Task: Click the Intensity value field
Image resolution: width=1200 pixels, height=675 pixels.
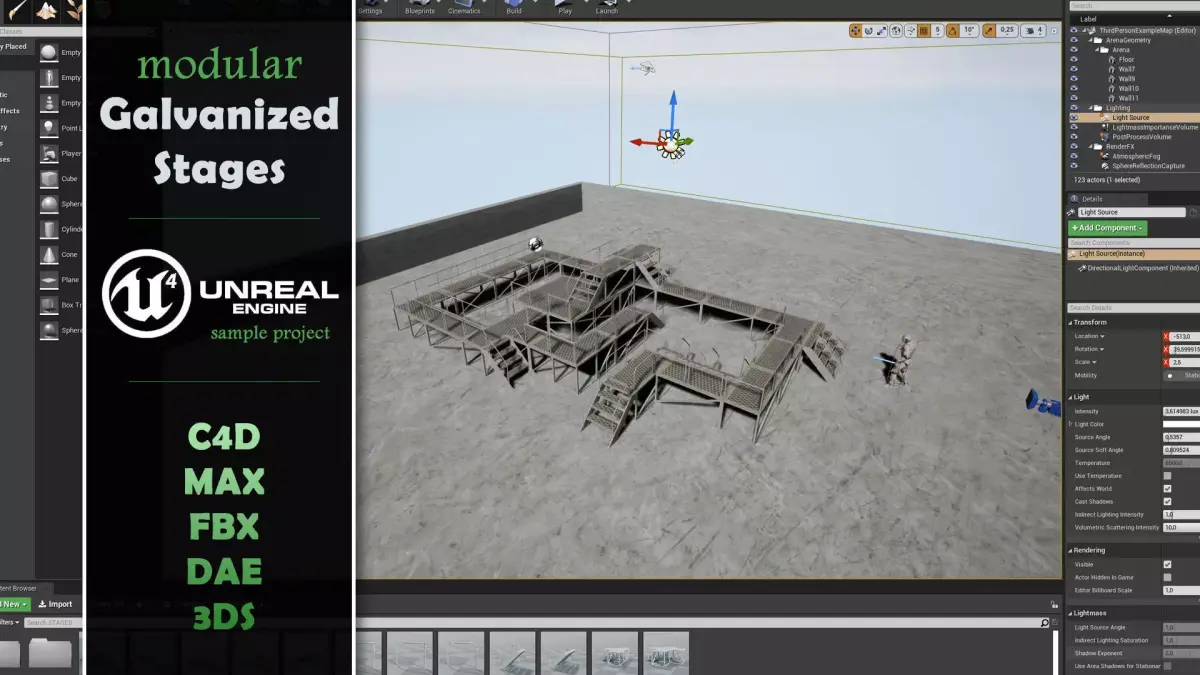Action: pos(1181,411)
